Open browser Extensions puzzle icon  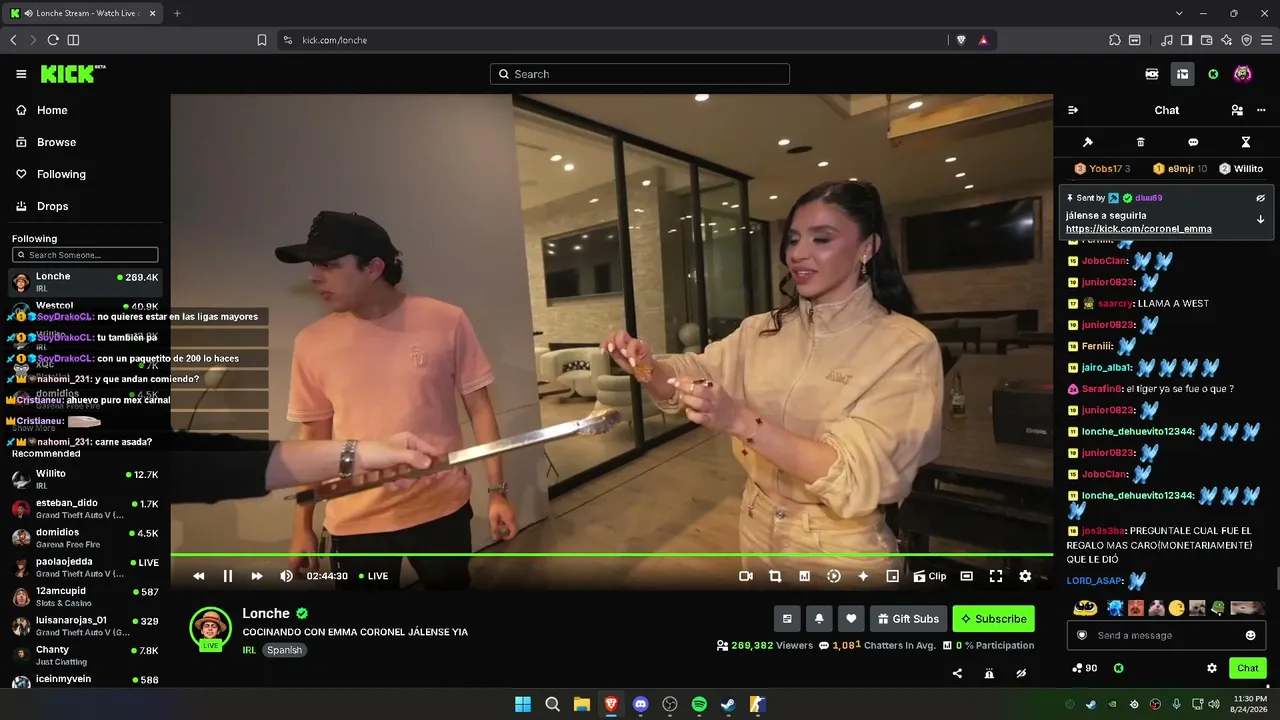(1115, 40)
